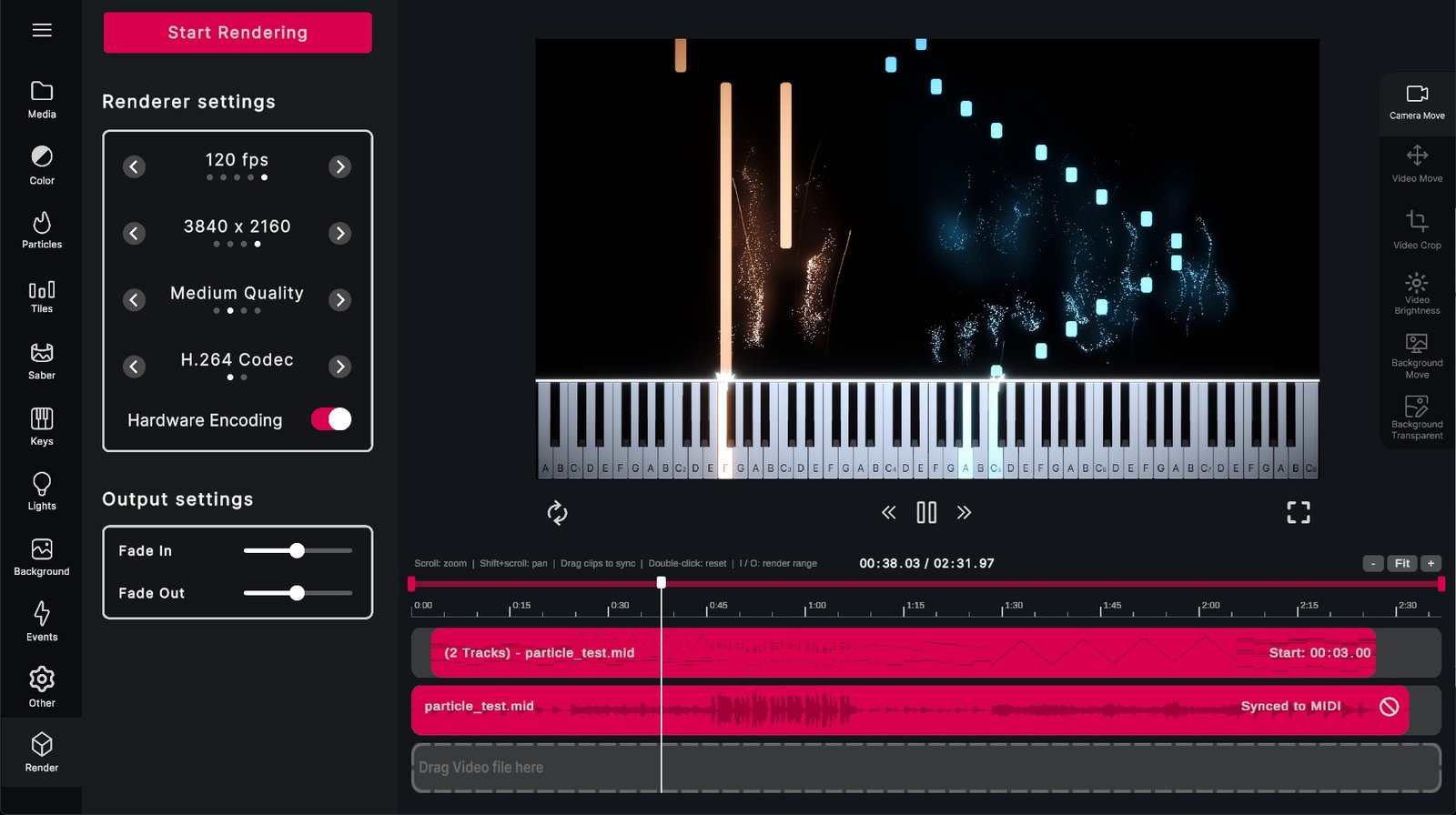Open the Saber panel

[x=42, y=361]
